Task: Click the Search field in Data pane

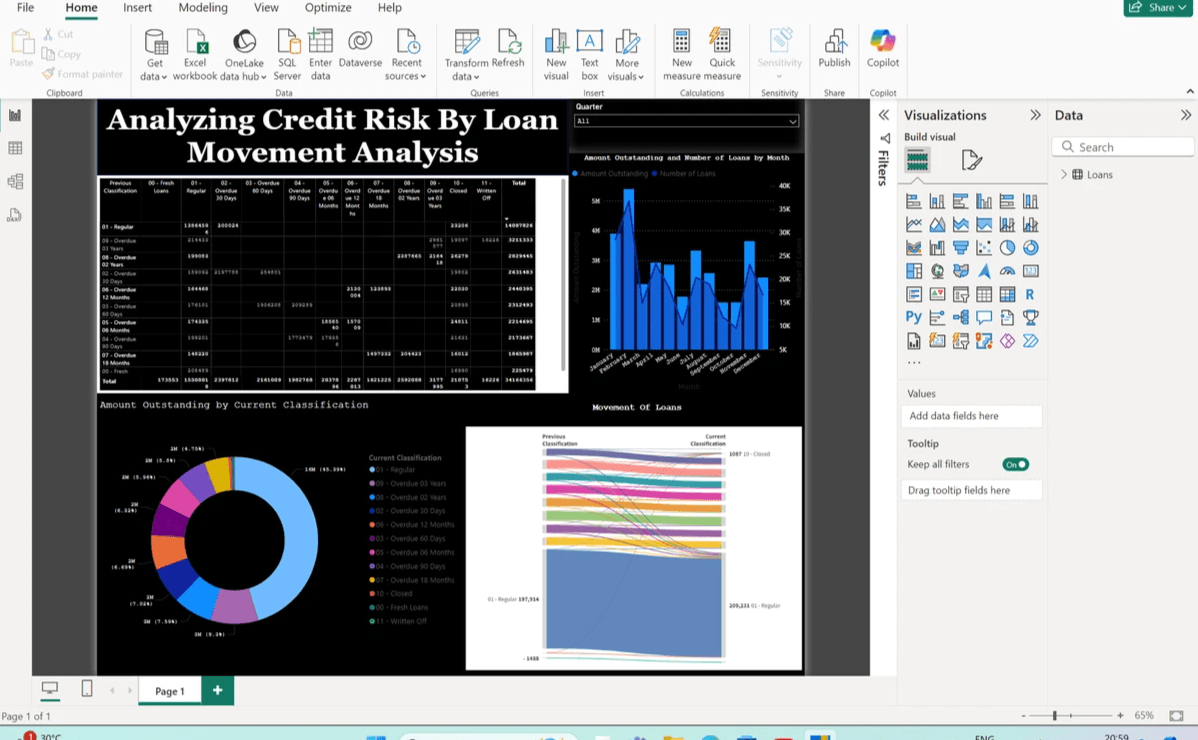Action: pos(1123,147)
